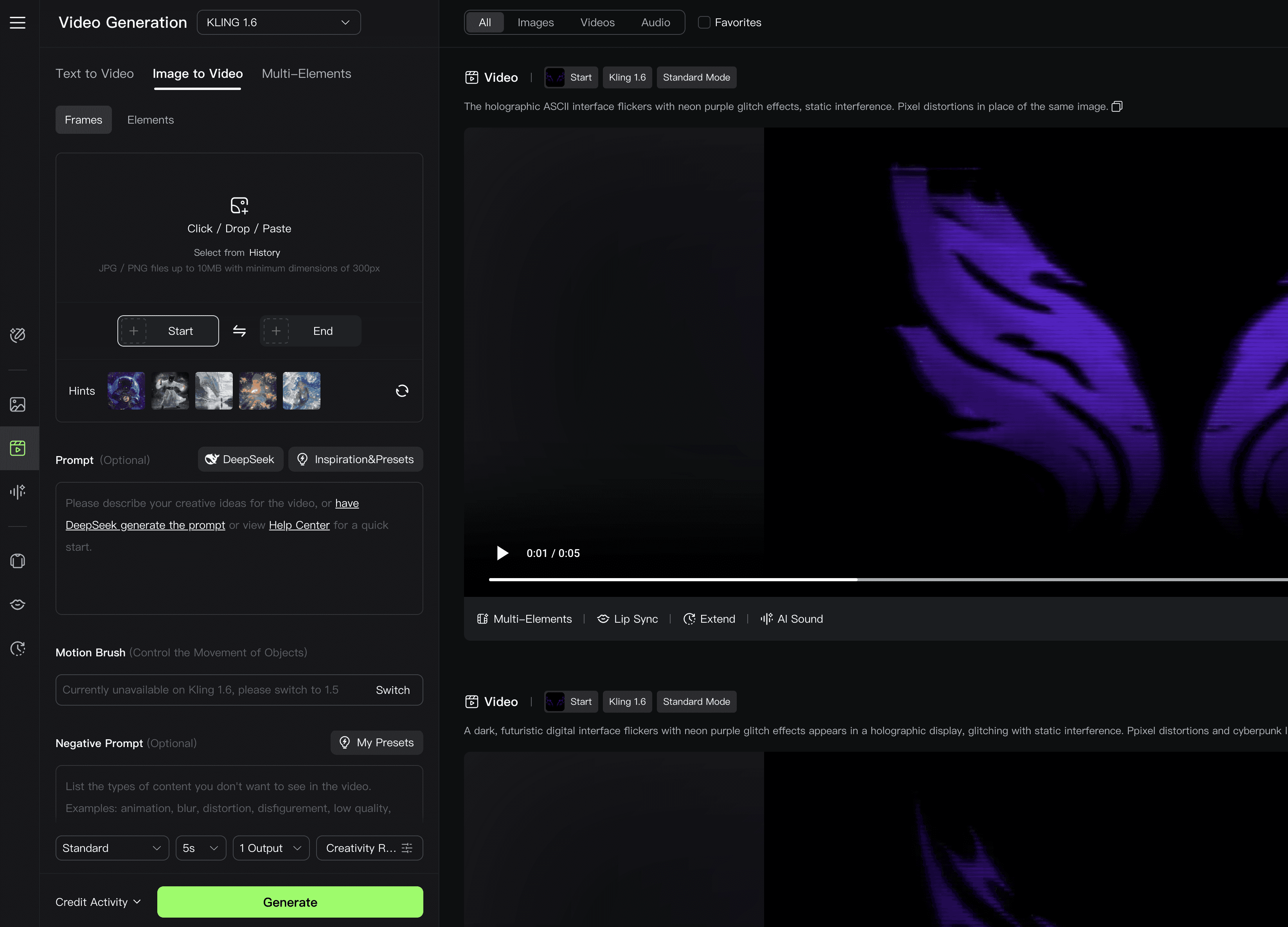1288x927 pixels.
Task: Click Lip Sync under the first video
Action: [628, 619]
